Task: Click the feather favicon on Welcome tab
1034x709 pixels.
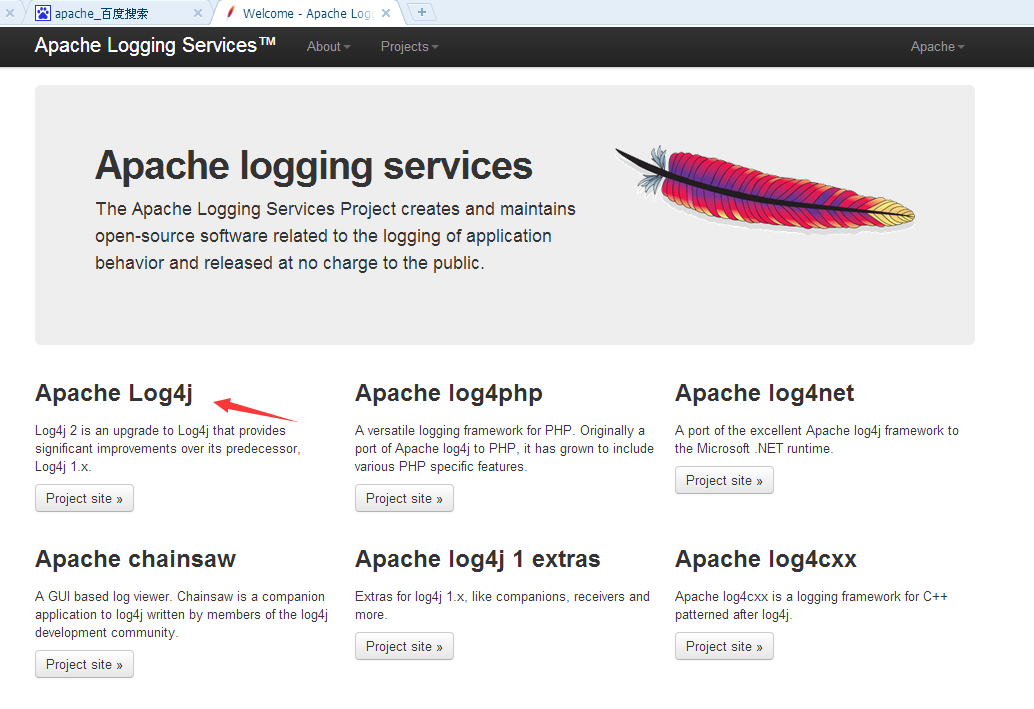Action: point(231,13)
